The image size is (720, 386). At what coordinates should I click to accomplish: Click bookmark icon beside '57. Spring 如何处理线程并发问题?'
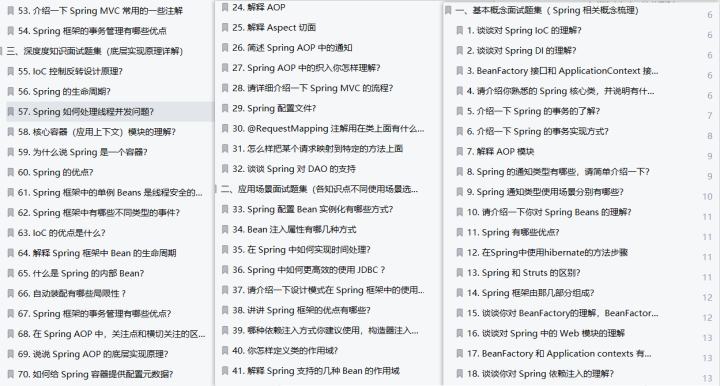[x=11, y=112]
